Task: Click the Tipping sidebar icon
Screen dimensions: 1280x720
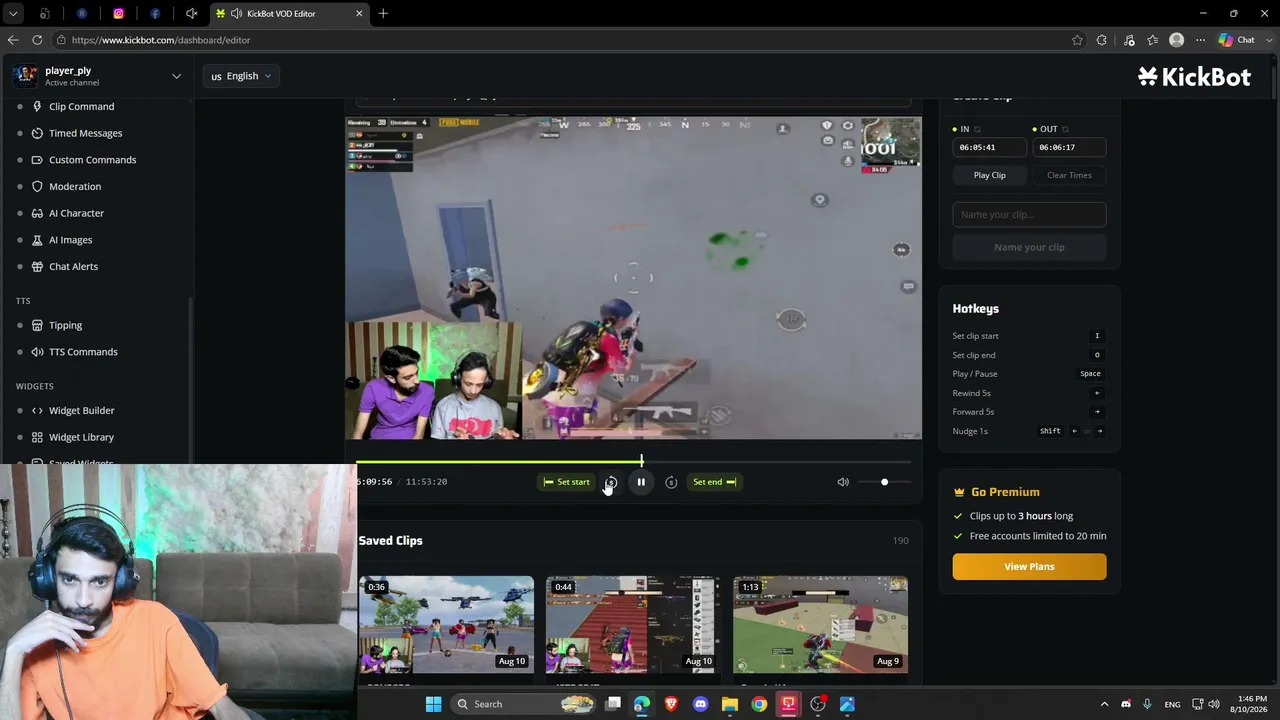Action: point(37,325)
